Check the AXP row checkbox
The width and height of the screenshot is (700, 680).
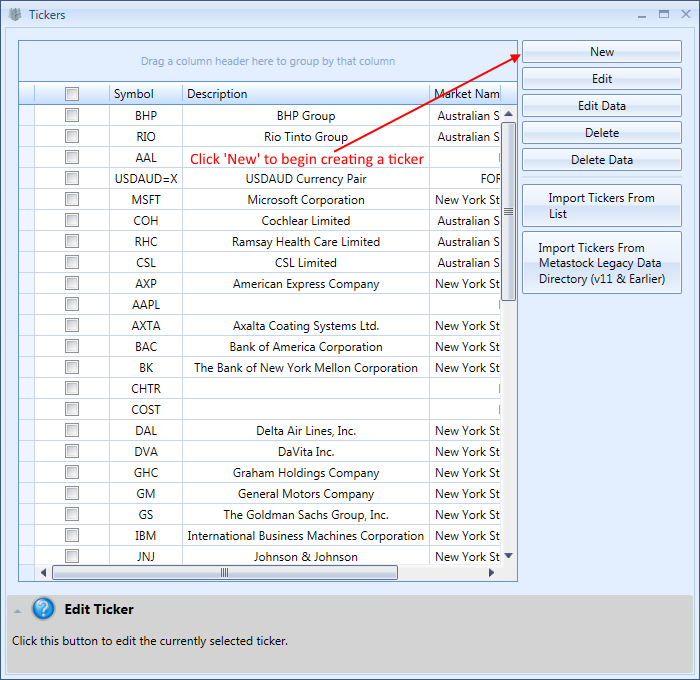tap(72, 283)
